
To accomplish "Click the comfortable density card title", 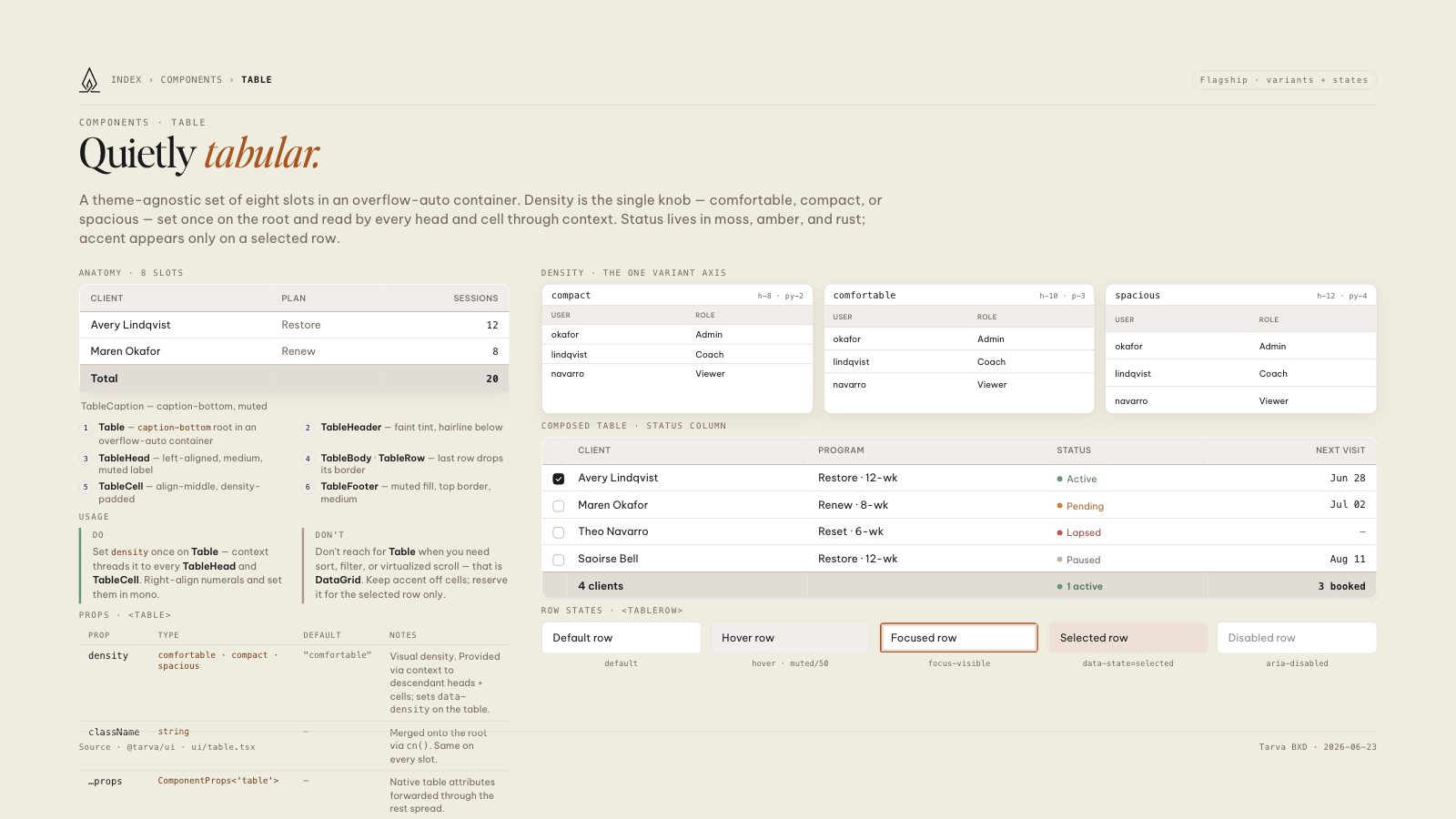I will tap(864, 296).
